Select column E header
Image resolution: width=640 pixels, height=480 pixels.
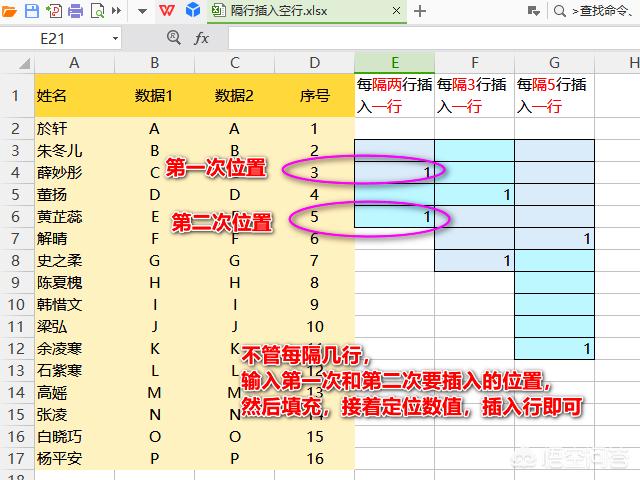click(394, 63)
